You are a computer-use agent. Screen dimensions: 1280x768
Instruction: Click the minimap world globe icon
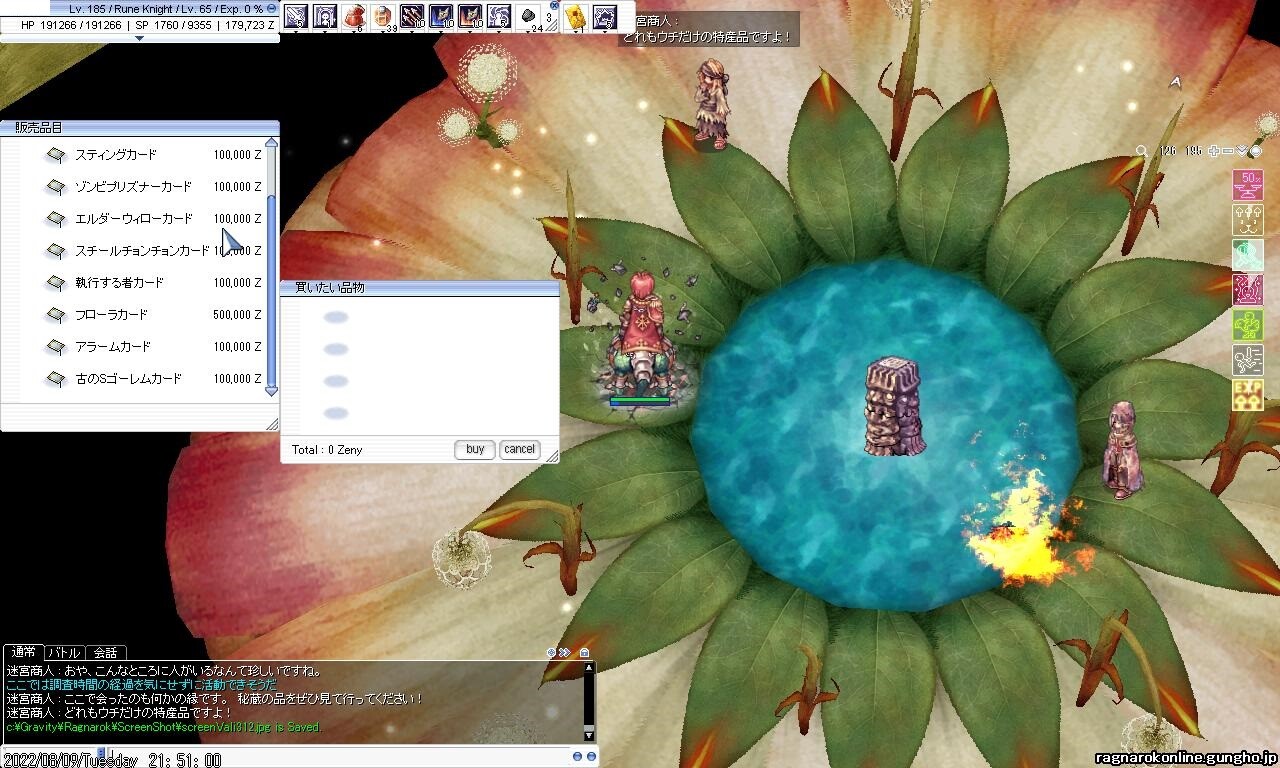click(1256, 151)
